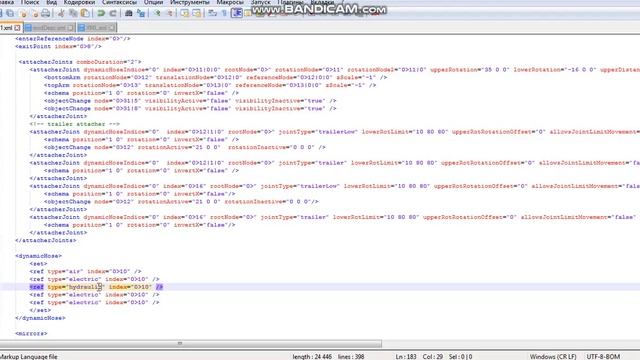
Task: Click the Close All toolbar icon
Action: [34, 13]
